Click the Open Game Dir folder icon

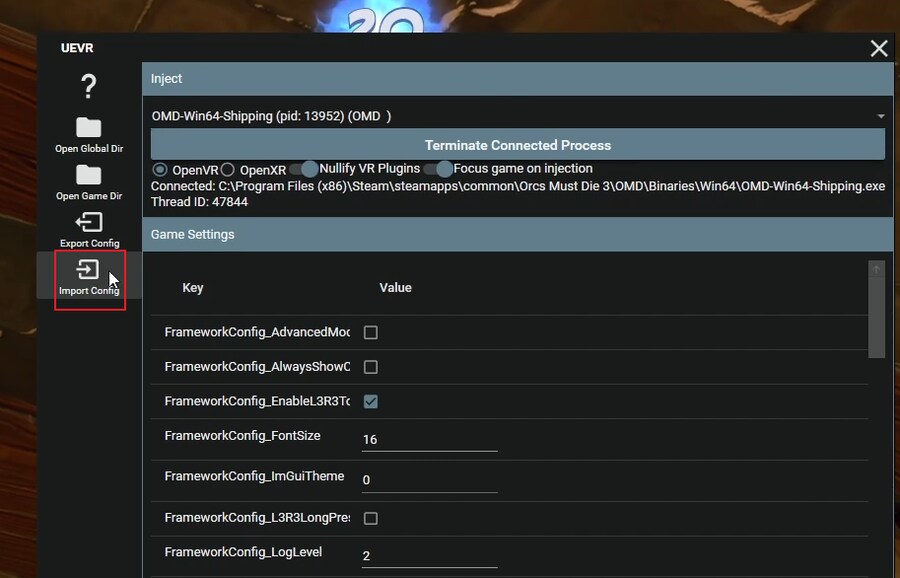click(x=89, y=176)
